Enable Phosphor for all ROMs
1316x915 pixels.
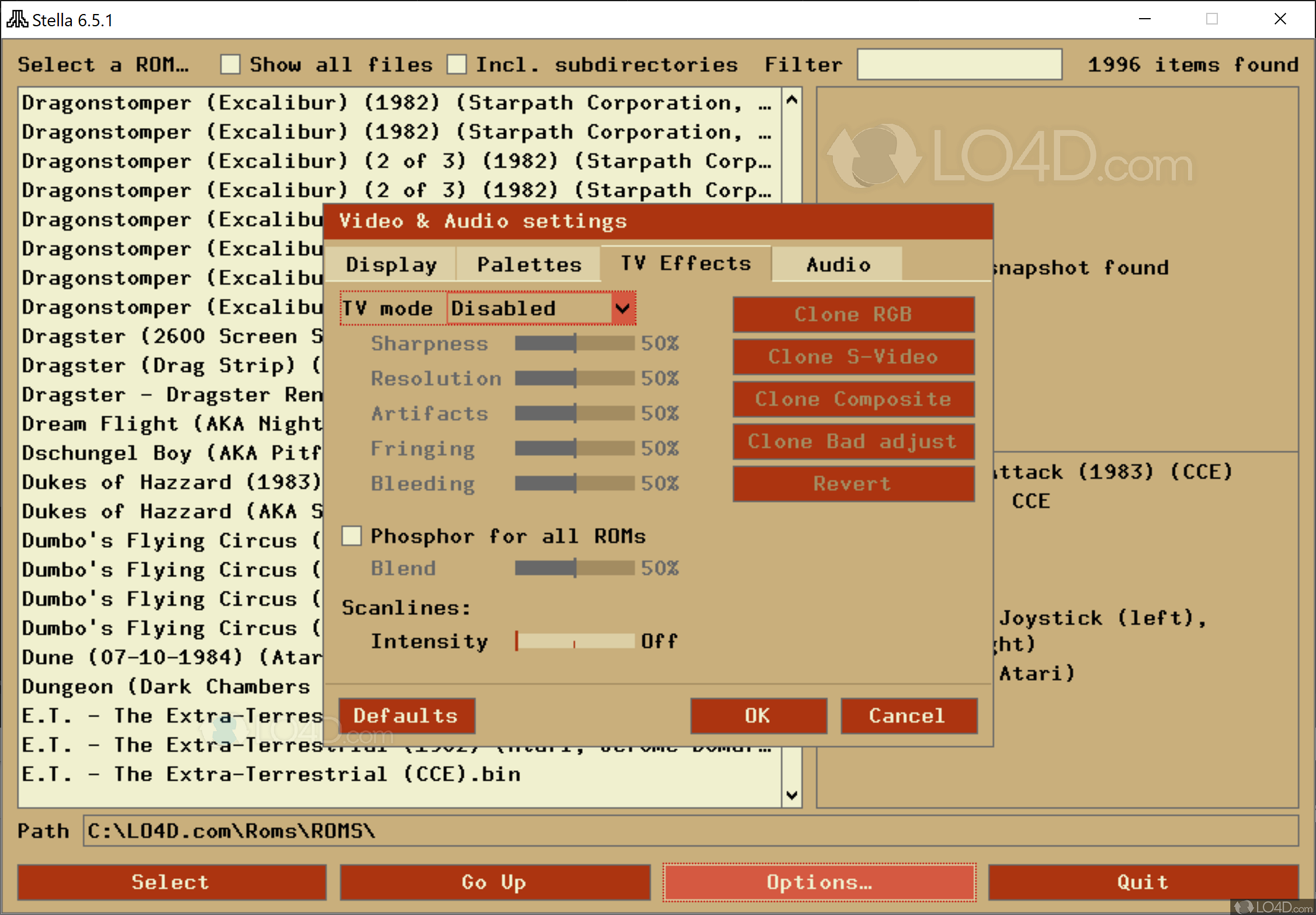point(352,535)
